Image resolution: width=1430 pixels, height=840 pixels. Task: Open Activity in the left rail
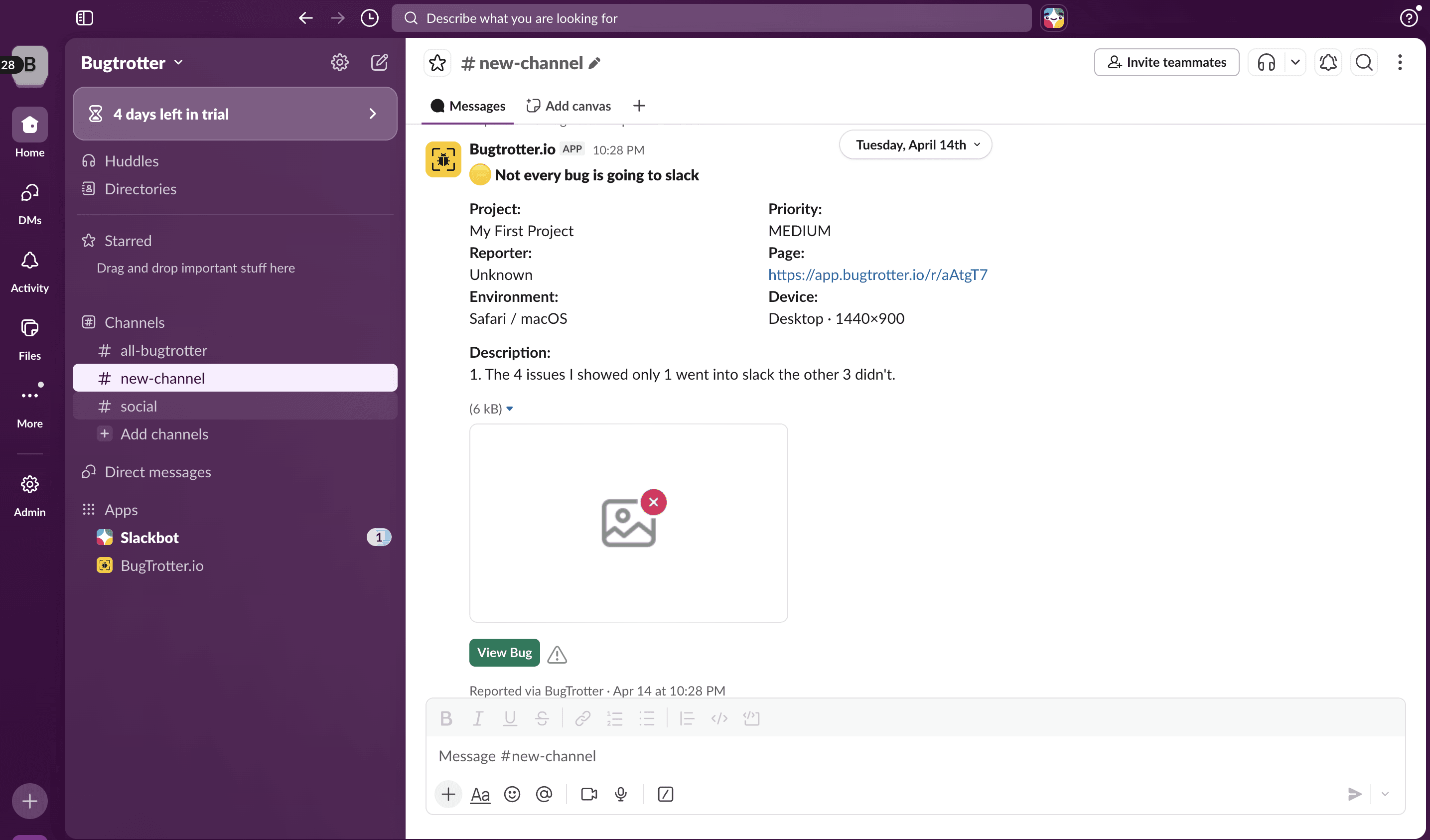(x=29, y=273)
